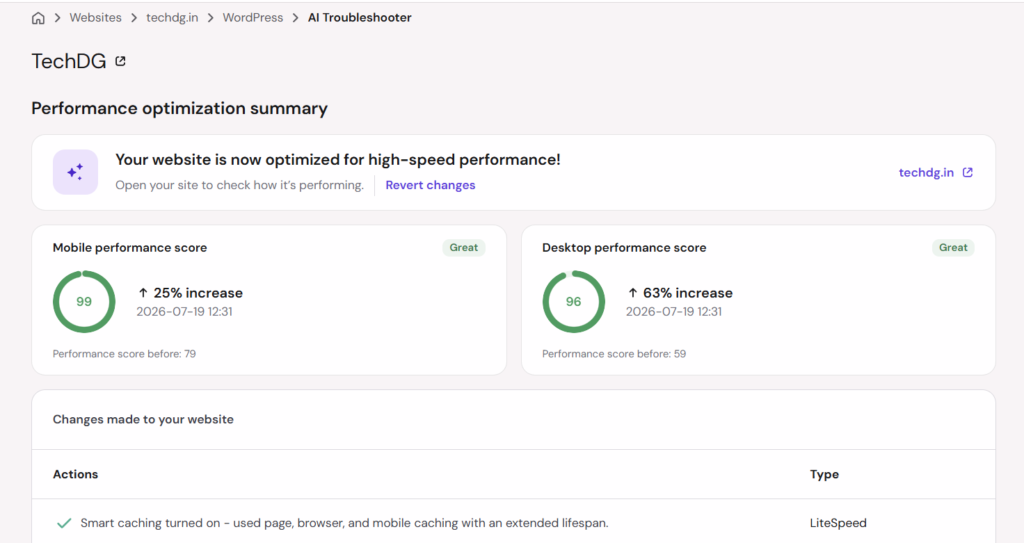The width and height of the screenshot is (1024, 543).
Task: Navigate to WordPress breadcrumb
Action: (x=253, y=18)
